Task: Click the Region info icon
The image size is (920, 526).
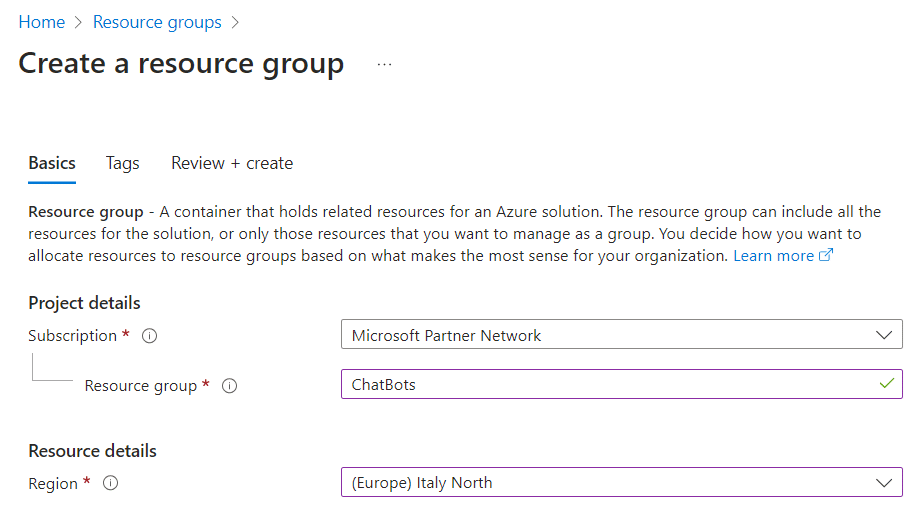Action: coord(110,483)
